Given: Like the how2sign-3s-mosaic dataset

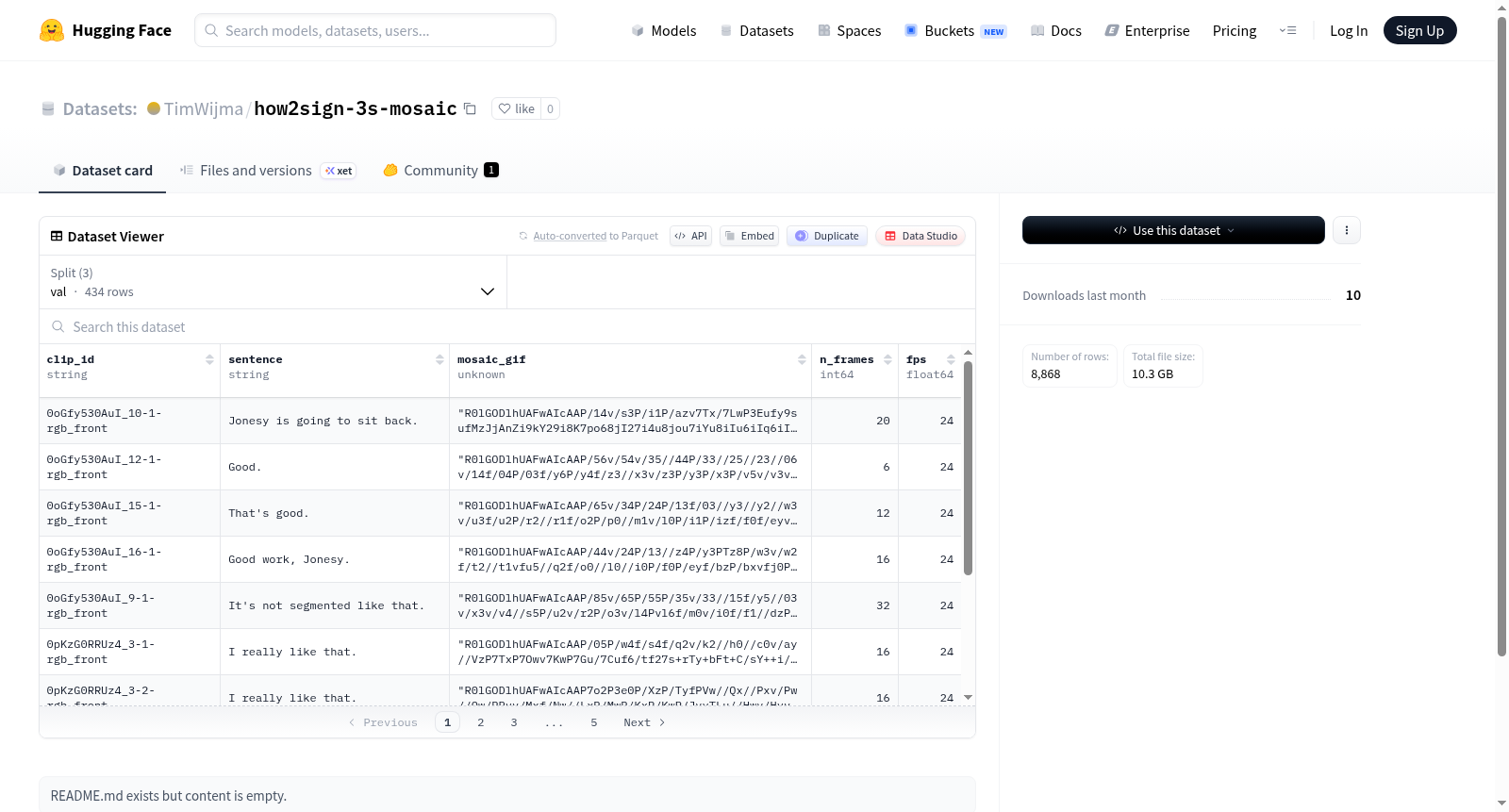Looking at the screenshot, I should (x=516, y=108).
